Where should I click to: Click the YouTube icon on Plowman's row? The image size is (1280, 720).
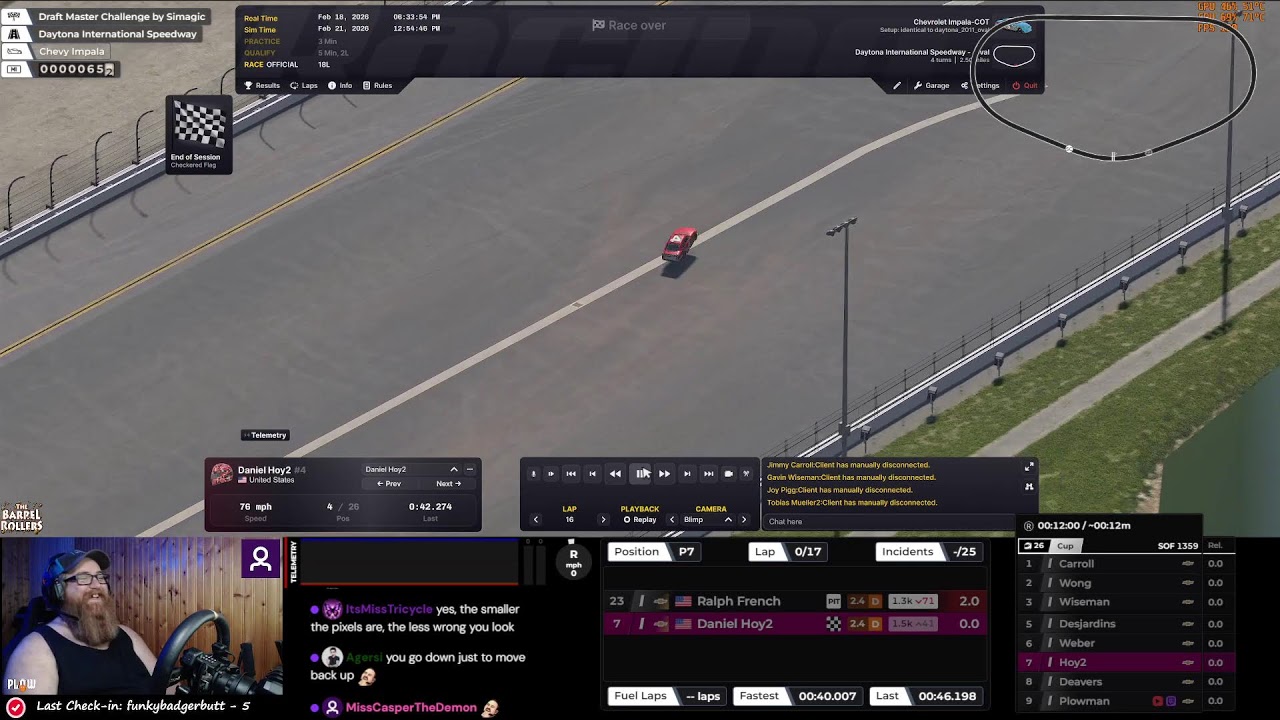[x=1158, y=701]
